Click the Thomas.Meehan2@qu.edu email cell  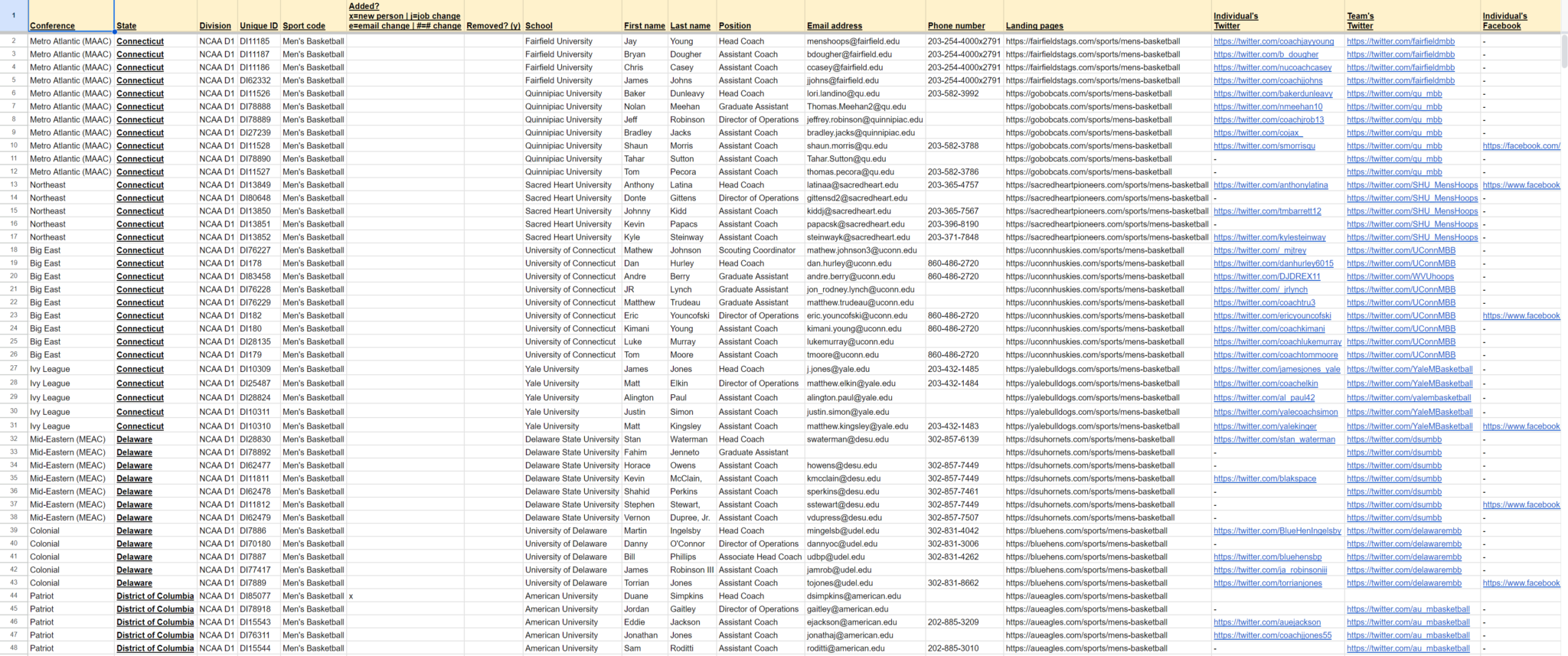[865, 106]
